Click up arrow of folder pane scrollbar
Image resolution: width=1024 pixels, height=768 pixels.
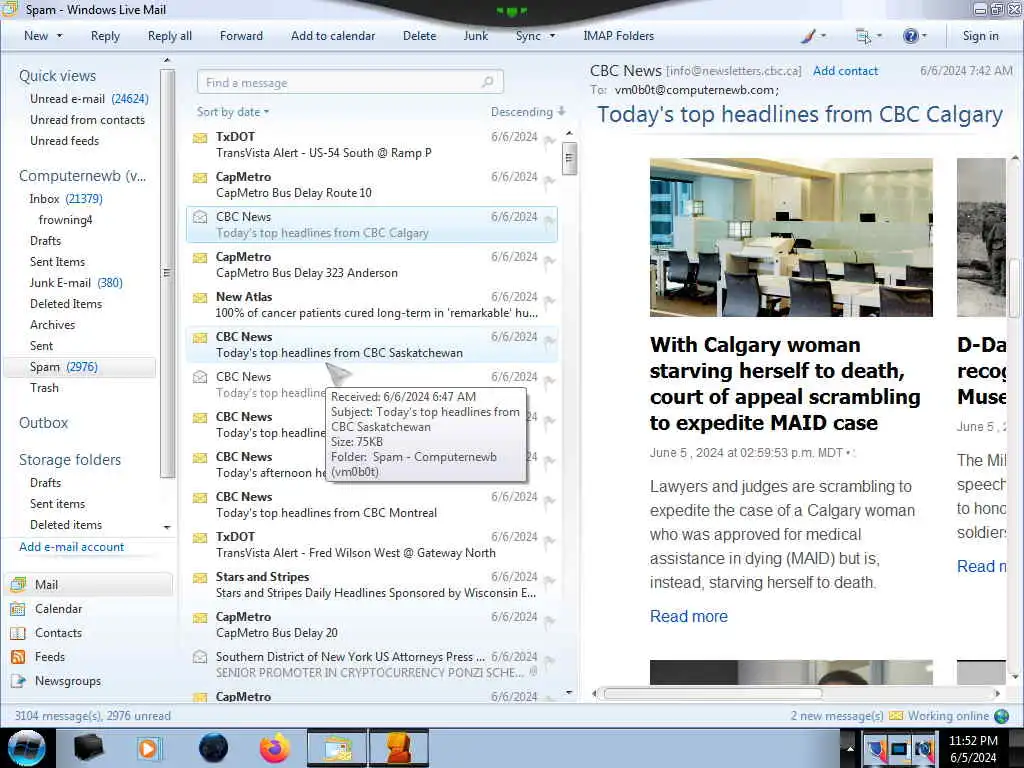point(167,60)
